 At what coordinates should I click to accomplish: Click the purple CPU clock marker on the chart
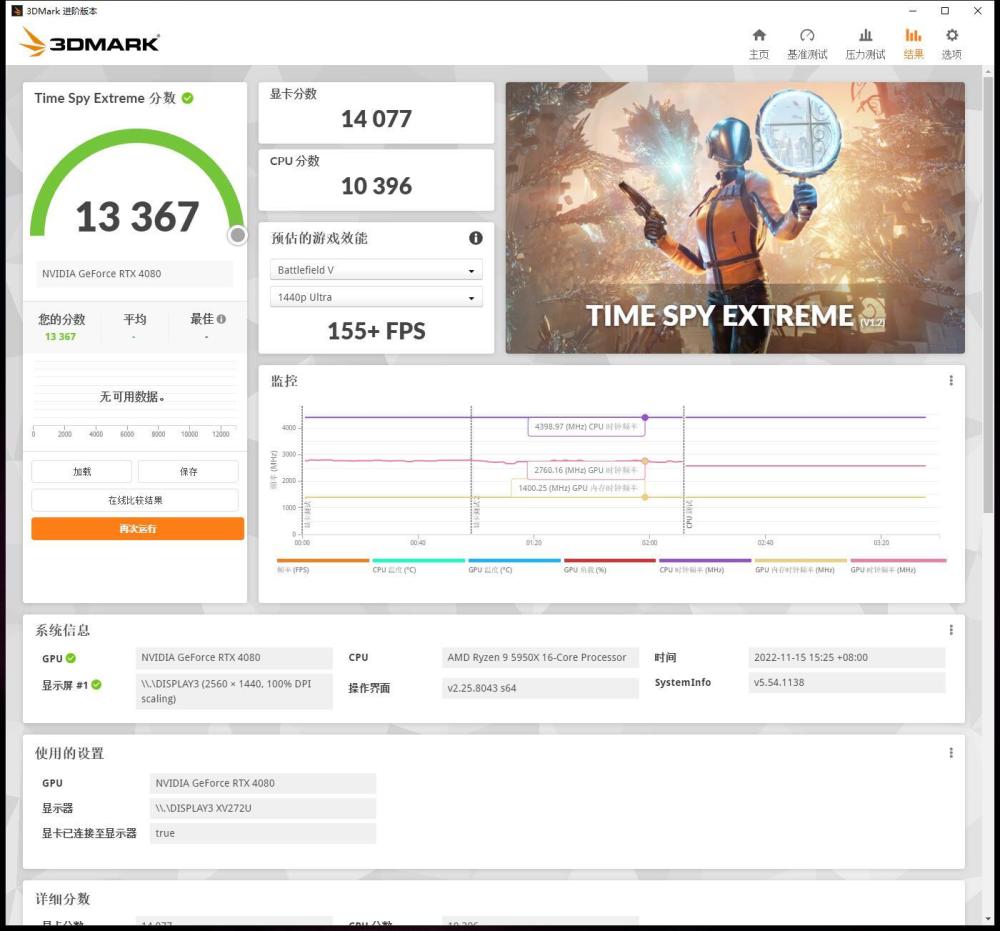pos(645,417)
